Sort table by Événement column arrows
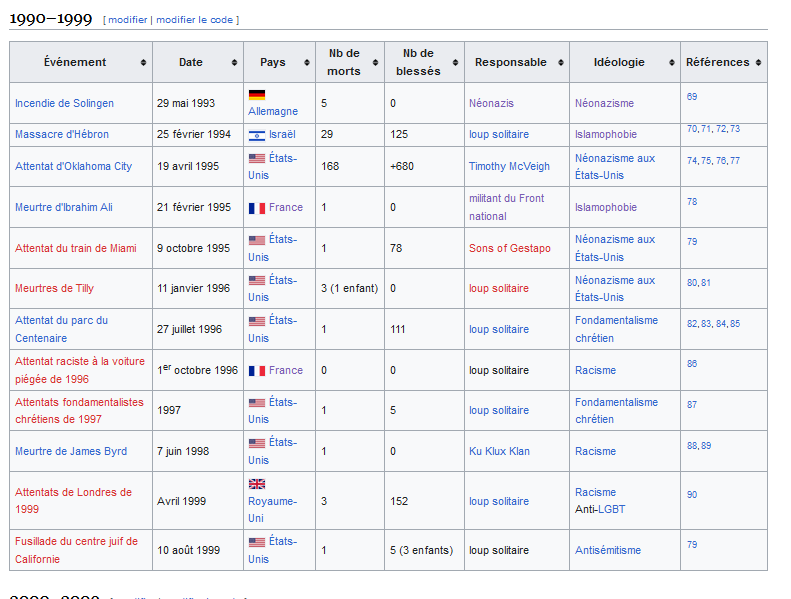791x599 pixels. coord(144,63)
